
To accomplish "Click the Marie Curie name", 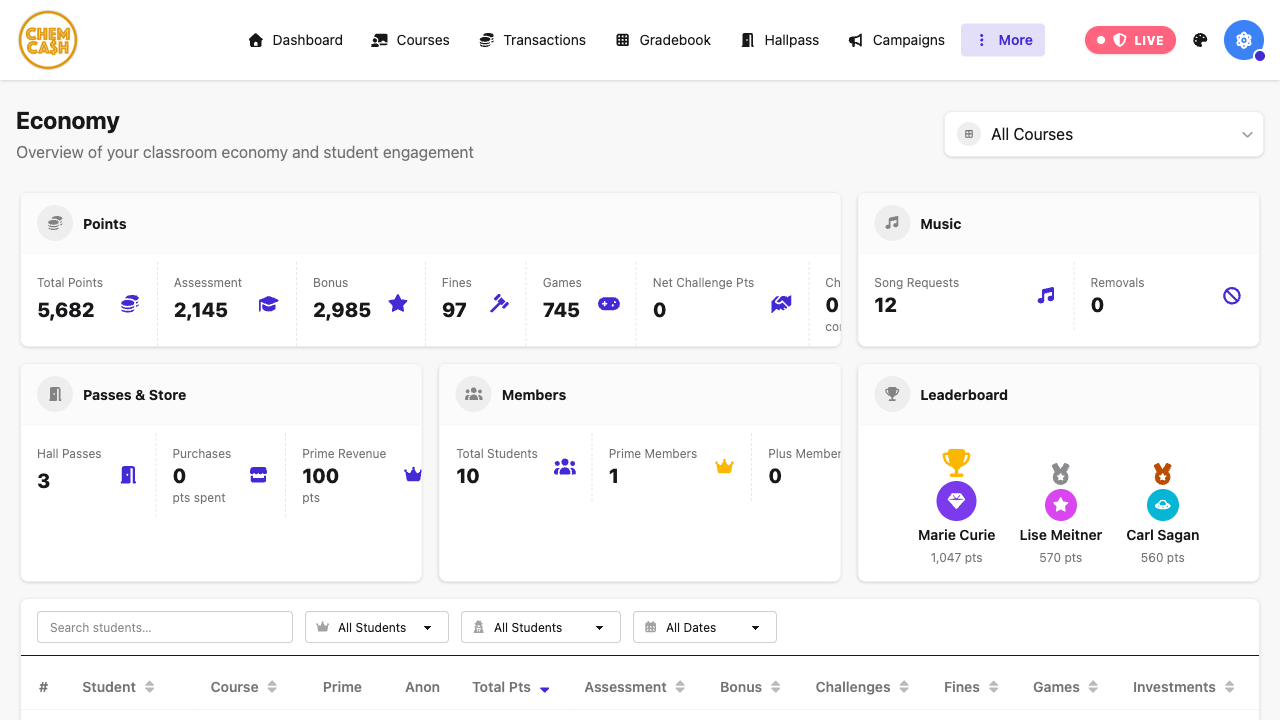I will (x=957, y=535).
